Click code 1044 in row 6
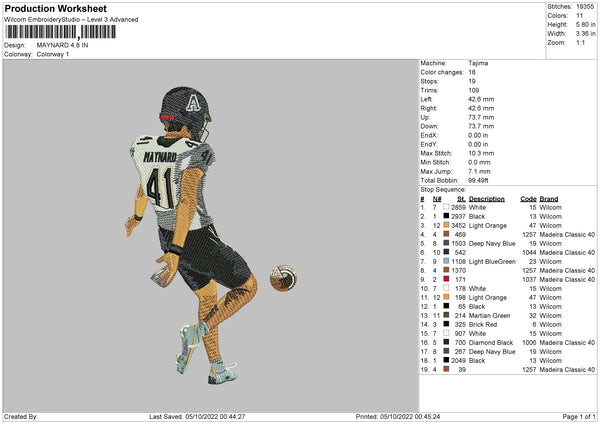Screen dimensions: 600x424 click(529, 252)
